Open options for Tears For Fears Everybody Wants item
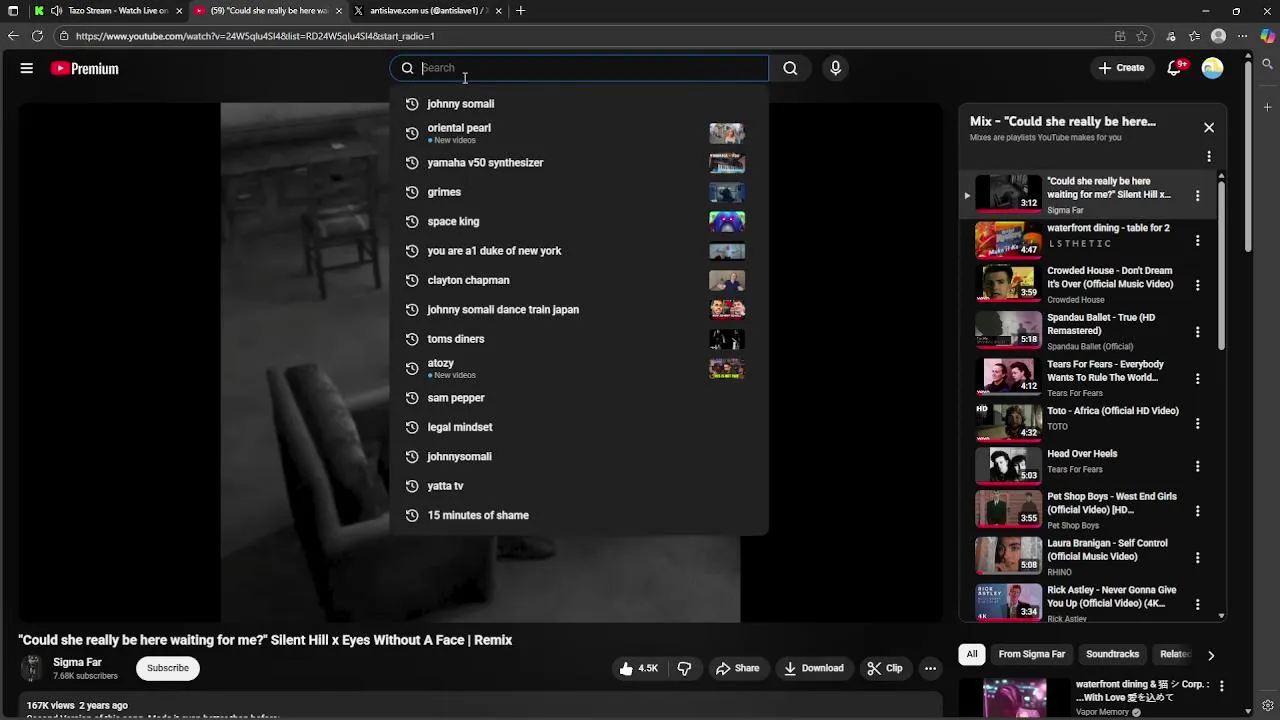 tap(1197, 379)
